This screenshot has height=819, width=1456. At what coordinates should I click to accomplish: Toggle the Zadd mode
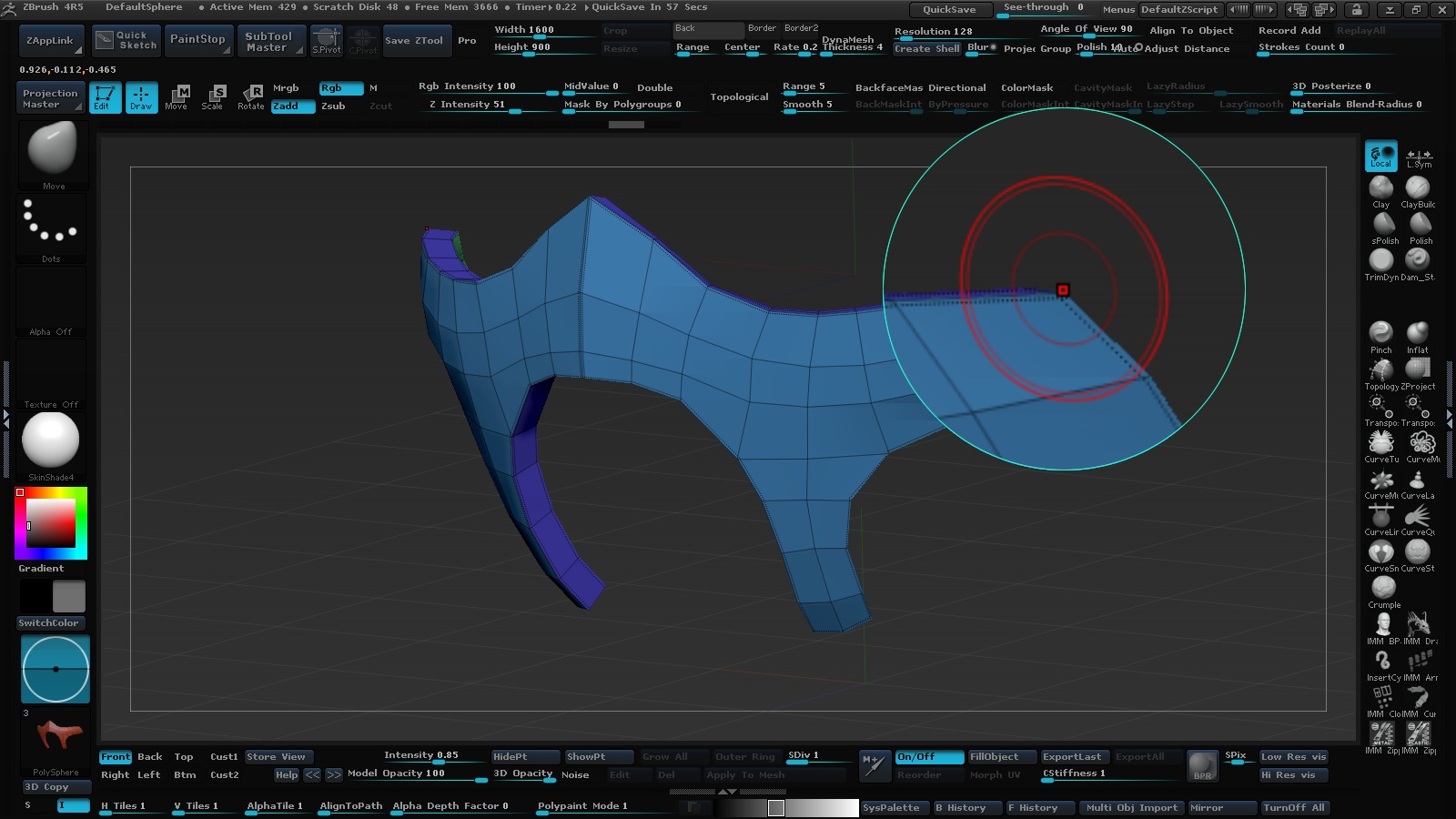coord(292,106)
